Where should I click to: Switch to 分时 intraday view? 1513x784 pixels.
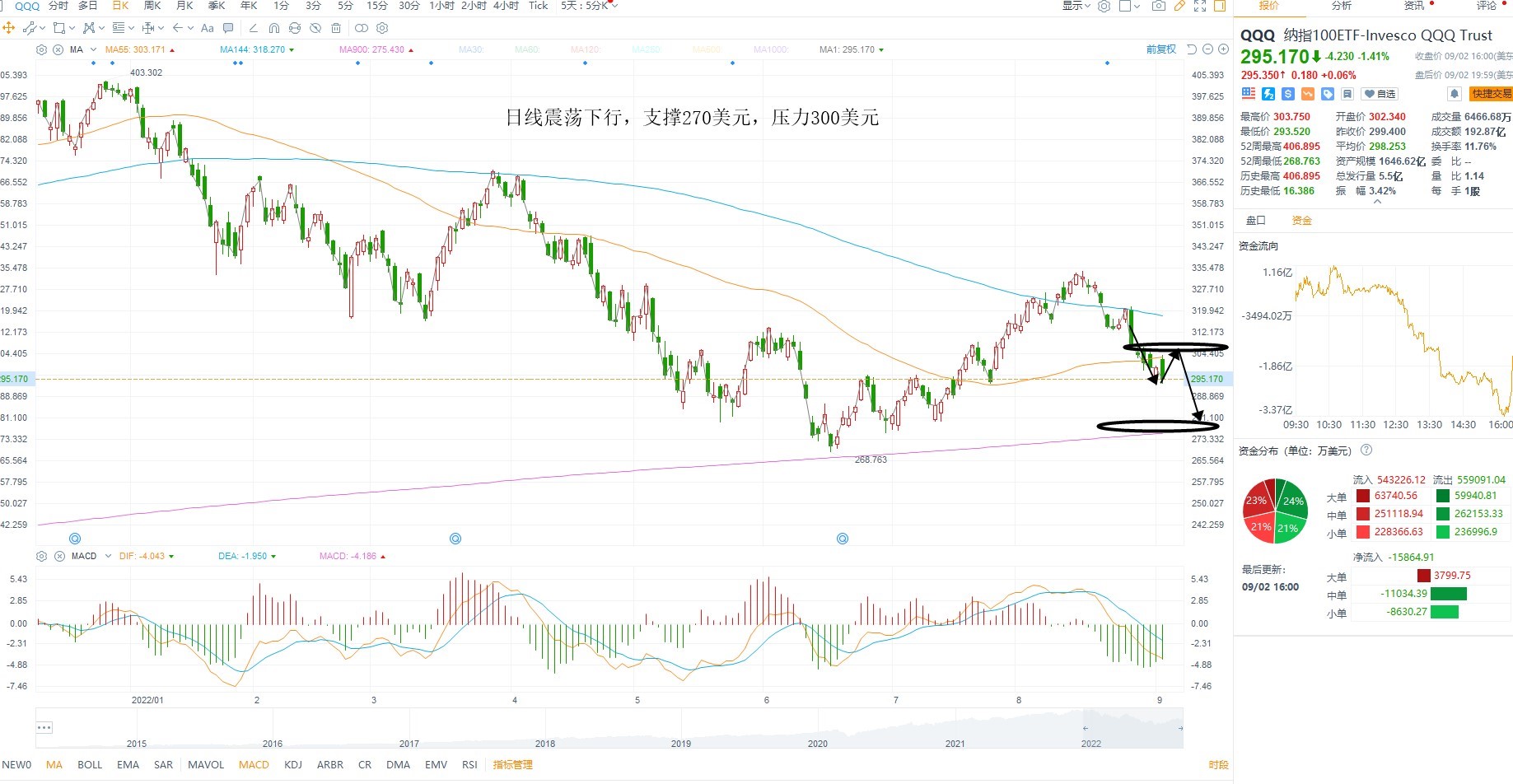coord(58,6)
